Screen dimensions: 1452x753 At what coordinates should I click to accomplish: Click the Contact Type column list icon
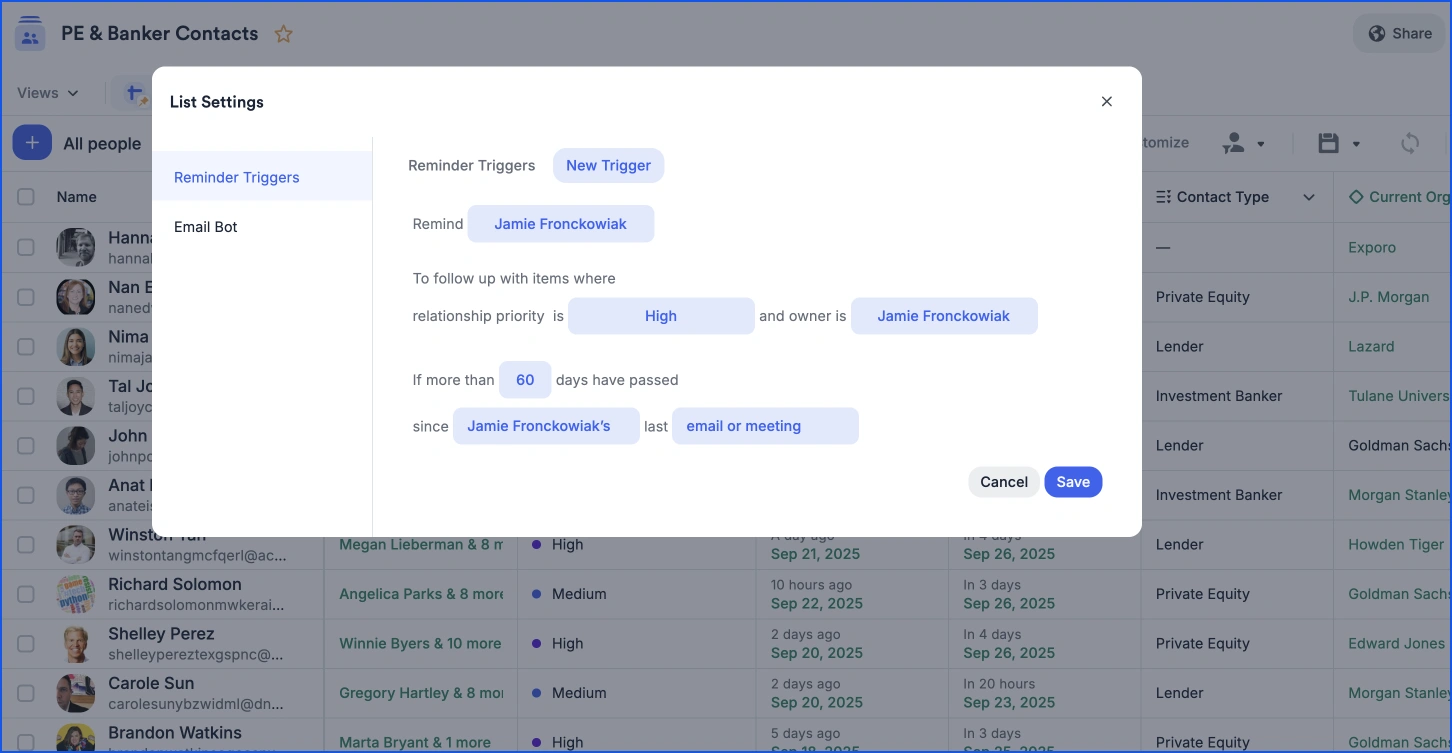1163,197
